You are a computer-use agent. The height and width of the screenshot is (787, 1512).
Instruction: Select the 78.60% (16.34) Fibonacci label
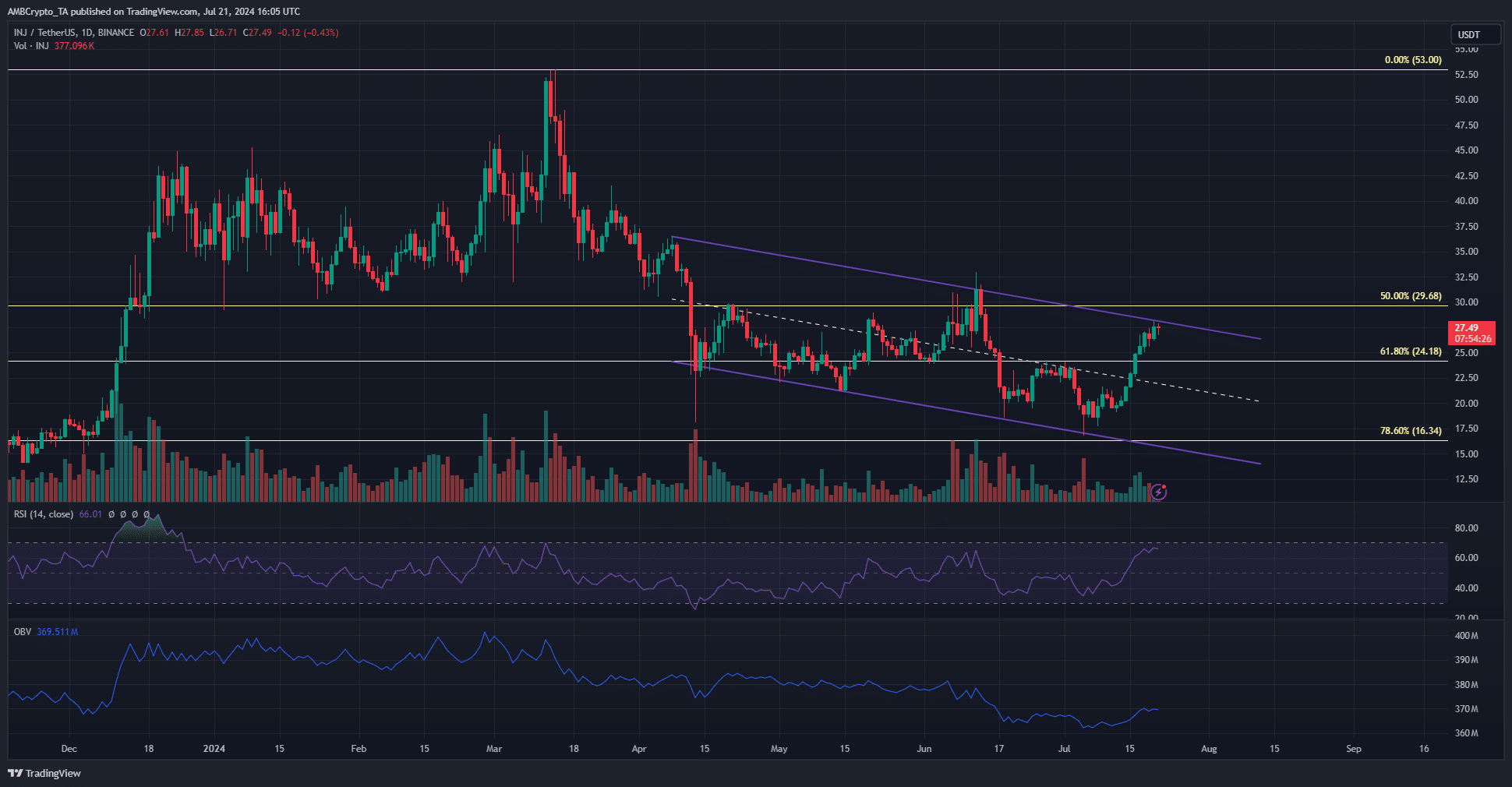tap(1411, 430)
